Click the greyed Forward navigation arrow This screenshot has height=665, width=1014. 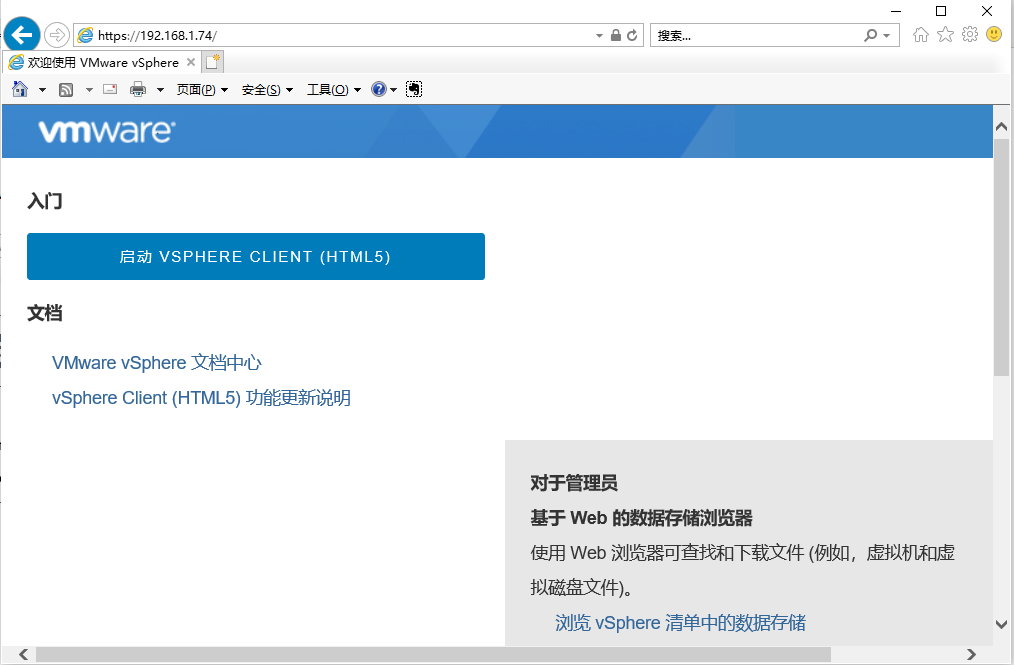click(x=57, y=35)
